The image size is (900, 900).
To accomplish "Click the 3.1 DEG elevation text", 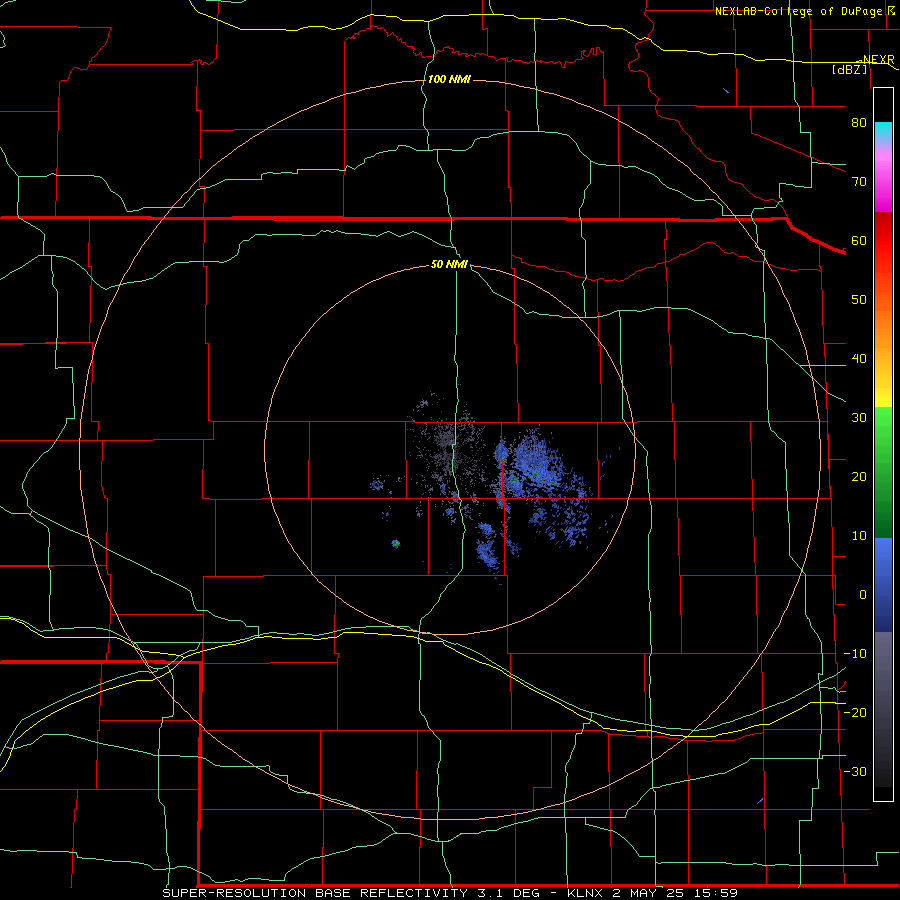I will pos(507,893).
